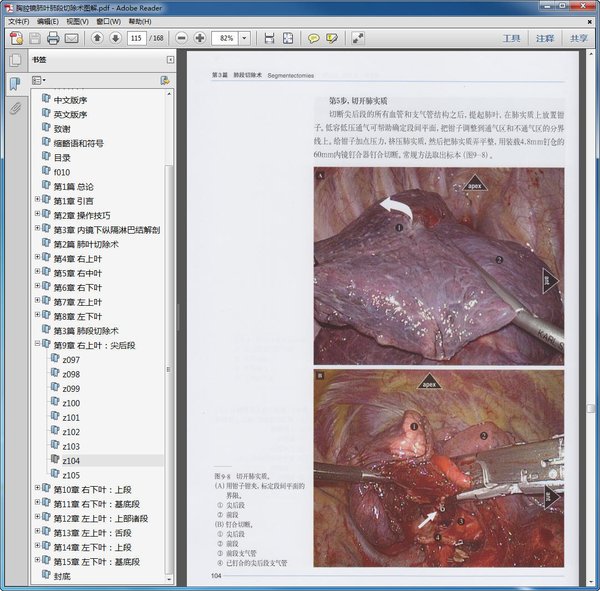Expand 第2章 操作技巧 bookmark
This screenshot has height=591, width=600.
click(38, 214)
